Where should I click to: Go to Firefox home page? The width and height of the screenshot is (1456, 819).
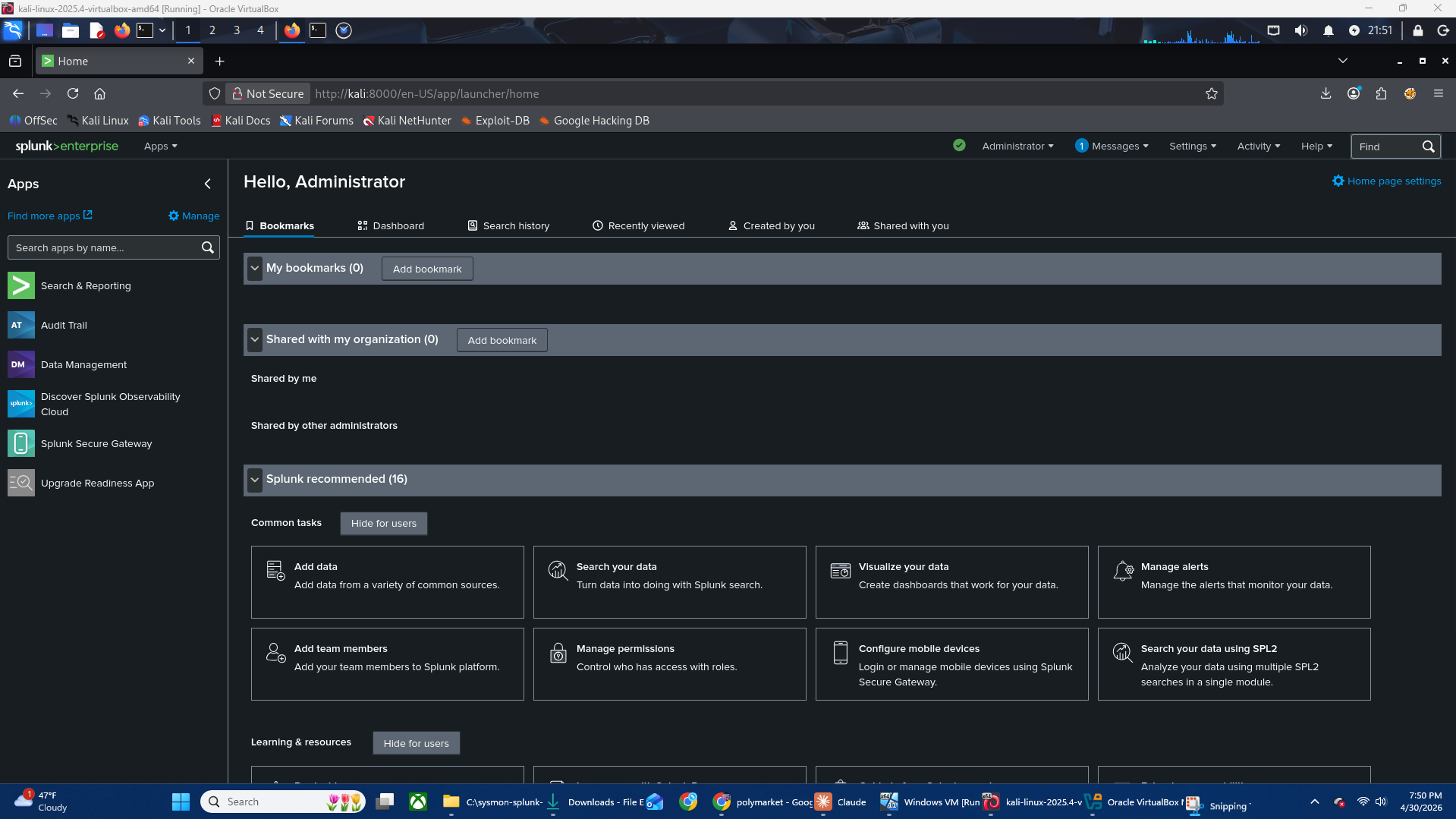99,93
